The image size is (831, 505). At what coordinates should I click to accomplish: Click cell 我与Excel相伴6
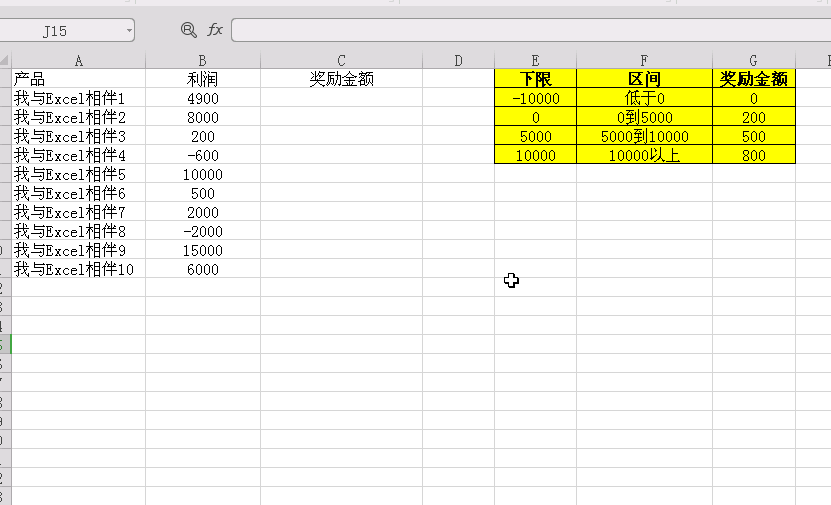pyautogui.click(x=78, y=193)
